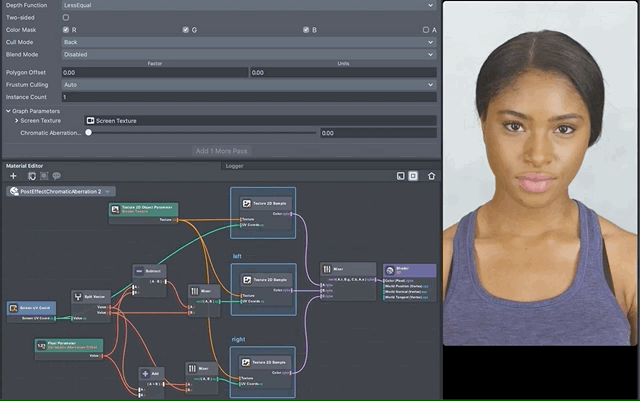Click the Add node icon
640x401 pixels.
pos(145,372)
